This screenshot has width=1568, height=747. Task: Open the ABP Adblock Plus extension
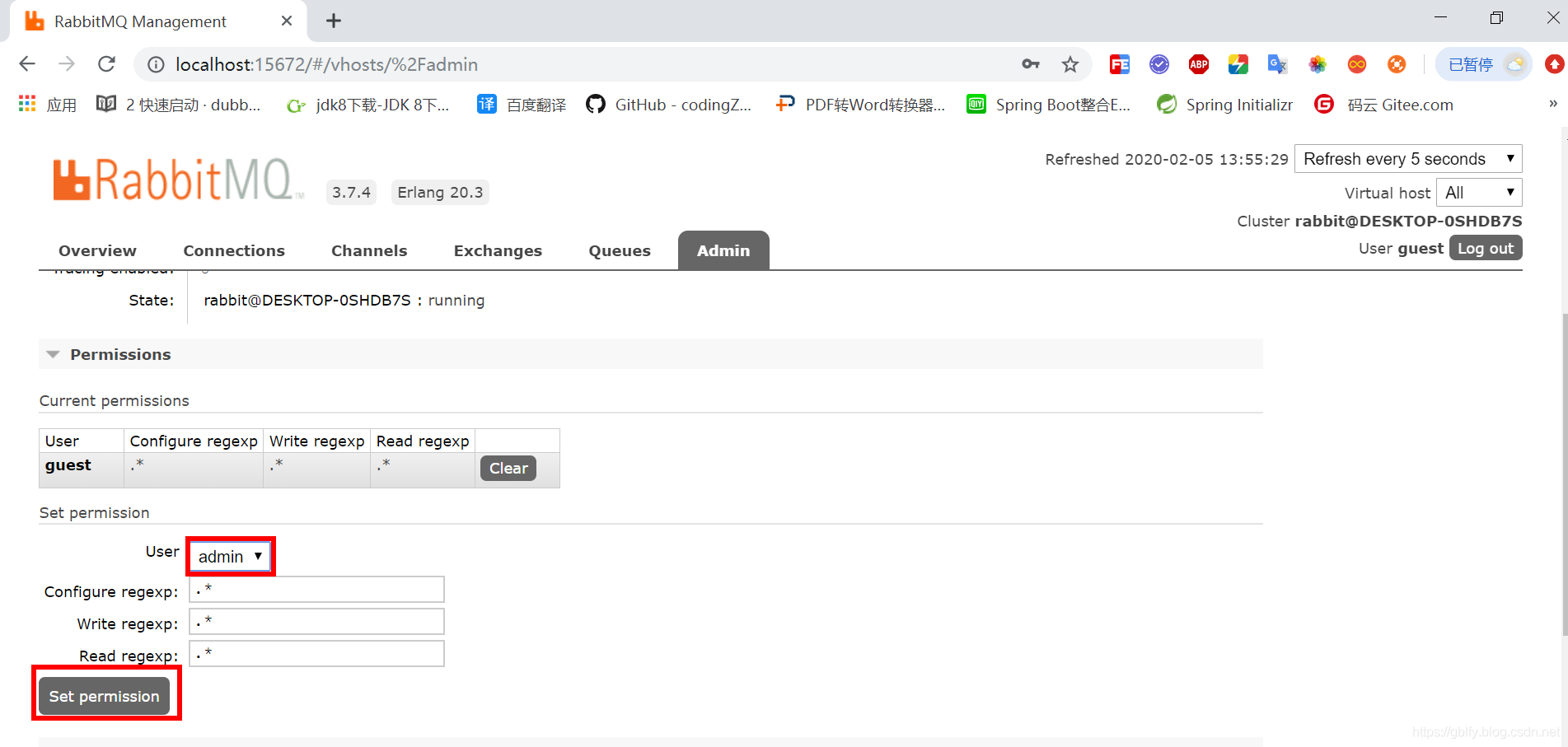(1199, 64)
